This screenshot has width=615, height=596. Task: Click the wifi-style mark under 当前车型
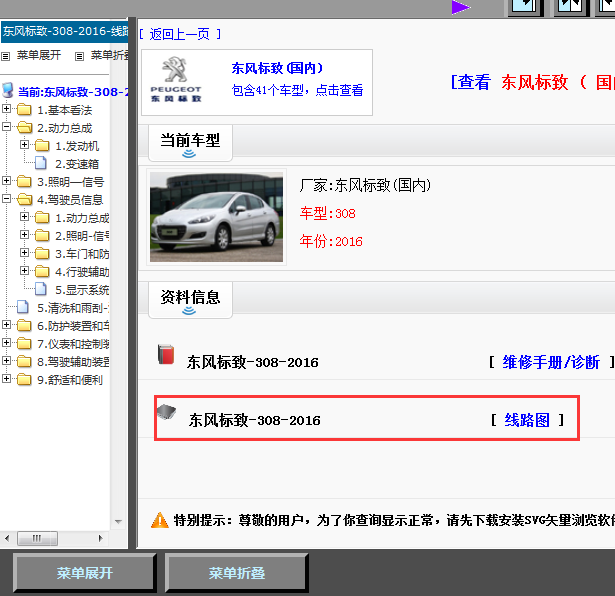[x=189, y=154]
